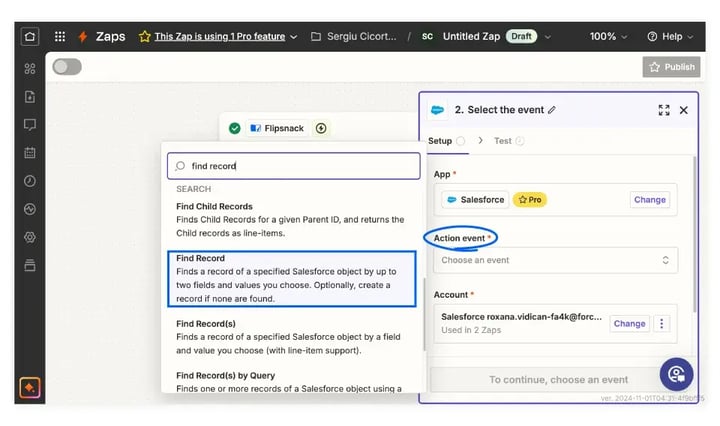Open the 100% zoom dropdown
720x426 pixels.
click(x=608, y=36)
